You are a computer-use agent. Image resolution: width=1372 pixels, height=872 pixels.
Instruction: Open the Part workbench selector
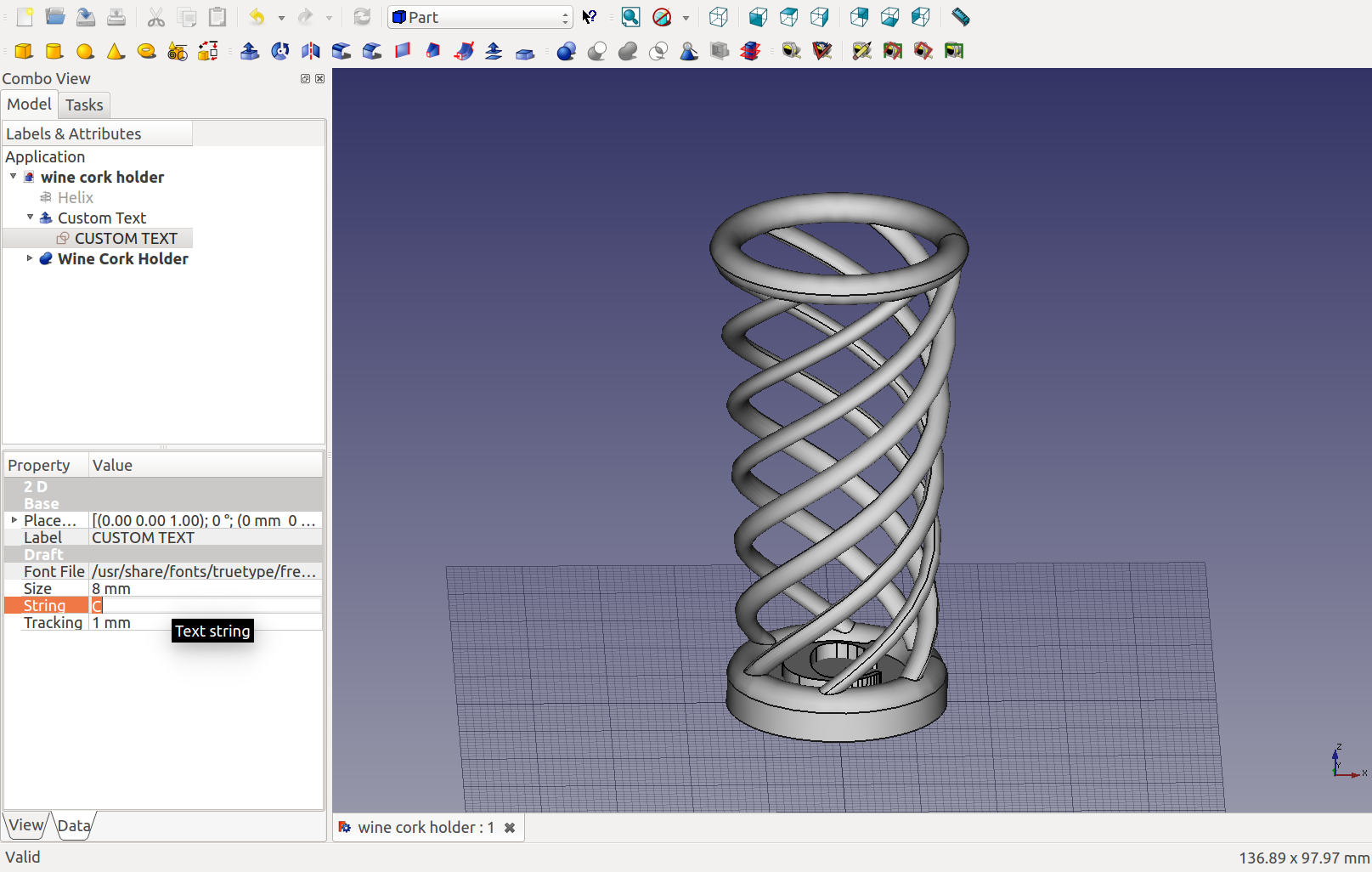point(481,17)
